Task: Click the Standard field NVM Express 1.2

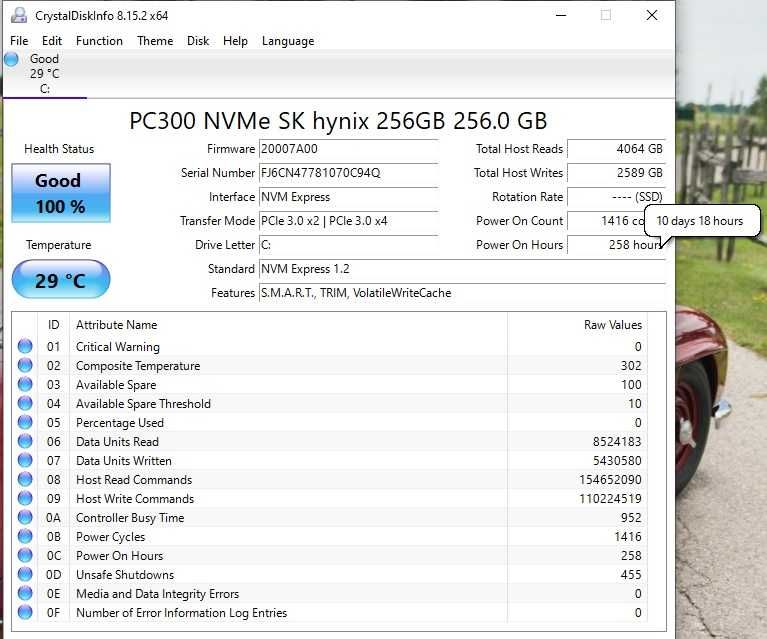Action: click(462, 269)
